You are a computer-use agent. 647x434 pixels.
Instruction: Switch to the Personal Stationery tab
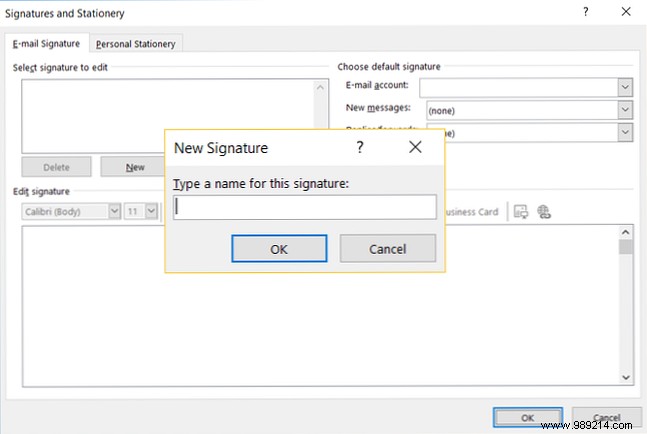[x=136, y=44]
